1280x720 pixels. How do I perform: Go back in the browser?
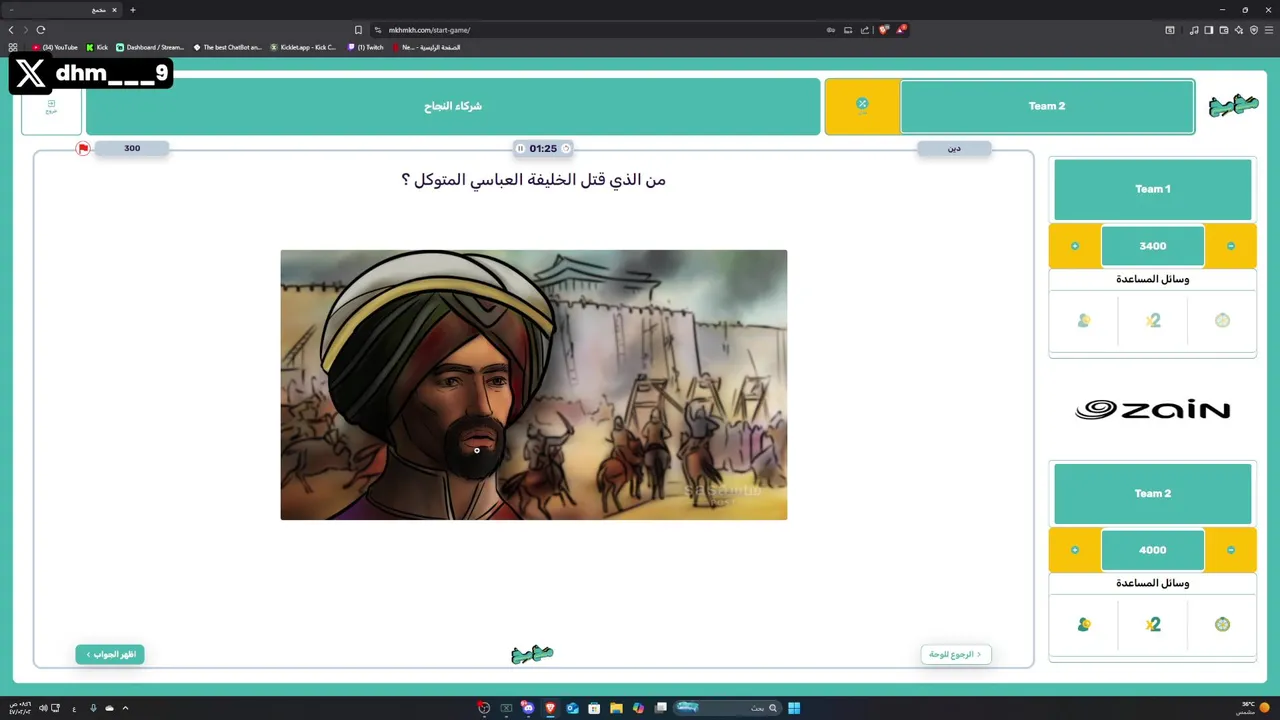click(x=11, y=30)
